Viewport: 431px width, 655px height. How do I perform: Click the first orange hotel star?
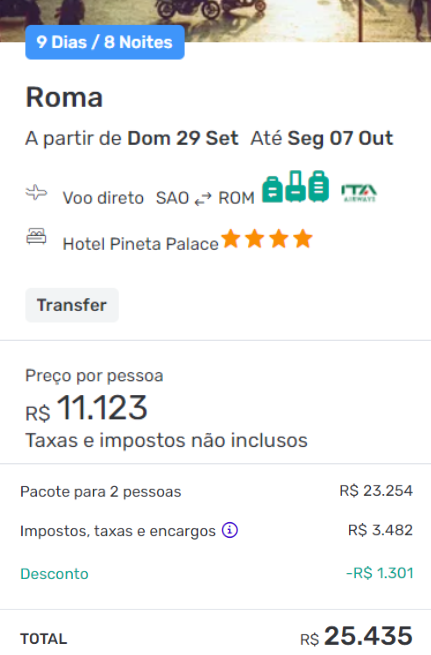pyautogui.click(x=231, y=239)
